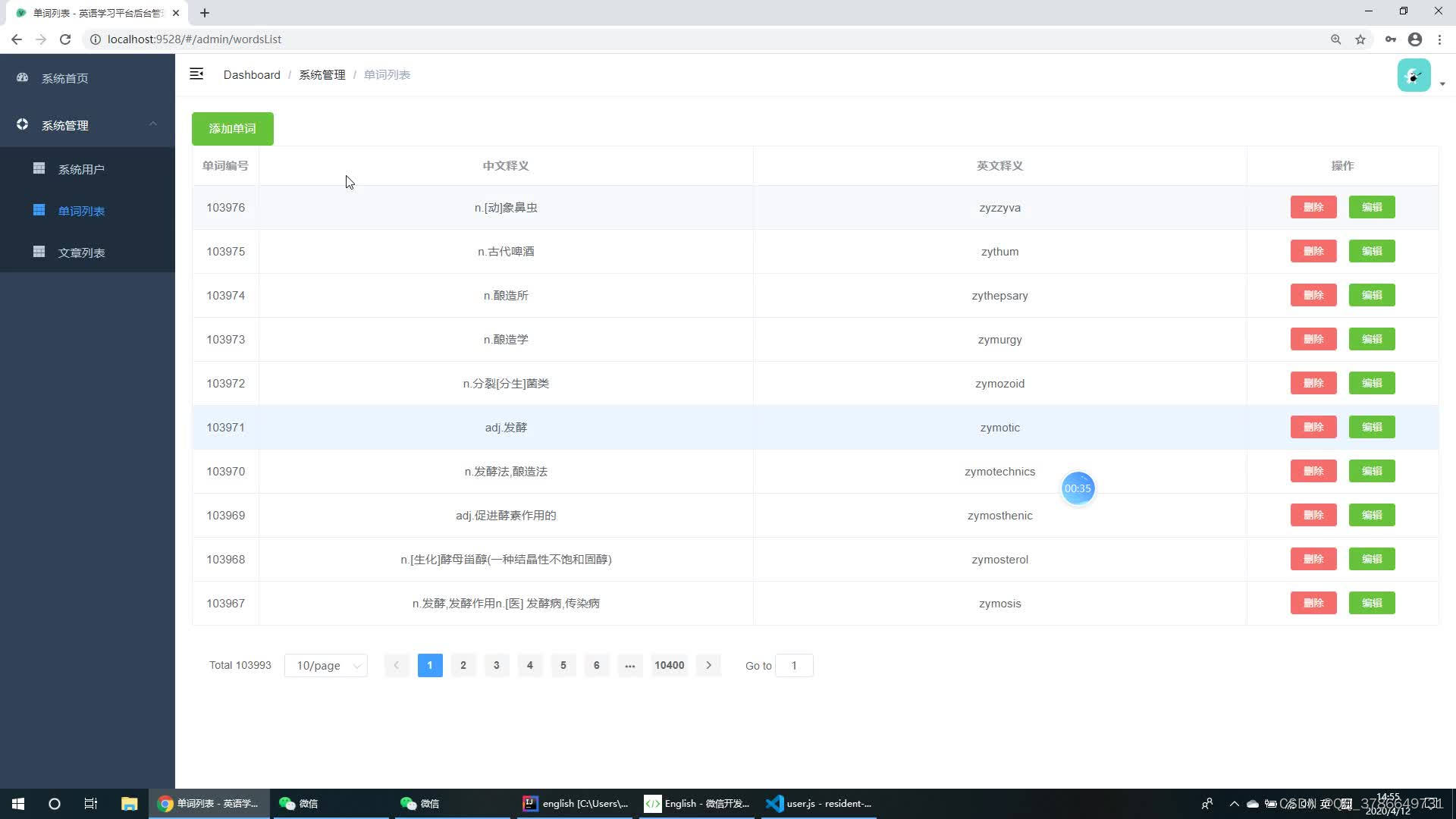Open the browser zoom magnifier icon
The width and height of the screenshot is (1456, 819).
pyautogui.click(x=1335, y=39)
